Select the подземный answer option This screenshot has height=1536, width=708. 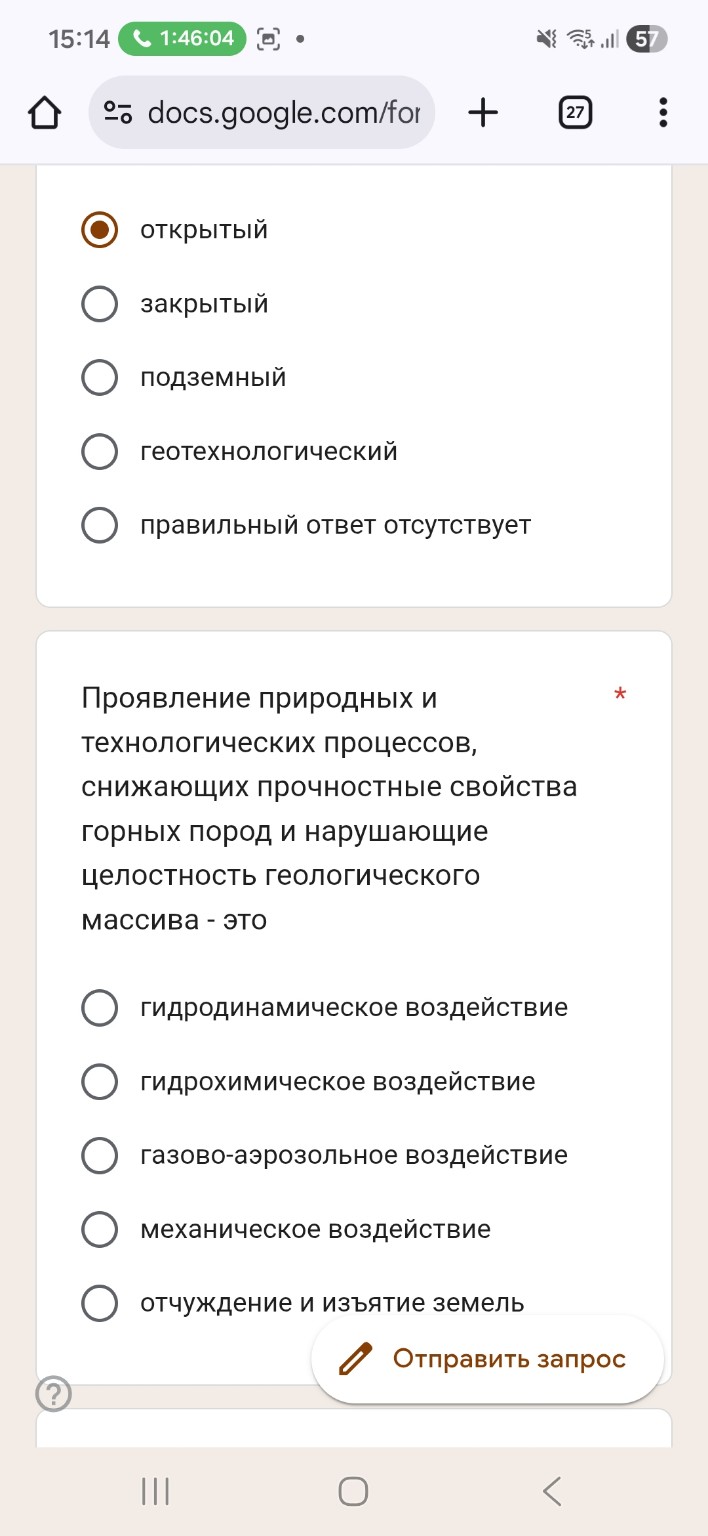99,377
